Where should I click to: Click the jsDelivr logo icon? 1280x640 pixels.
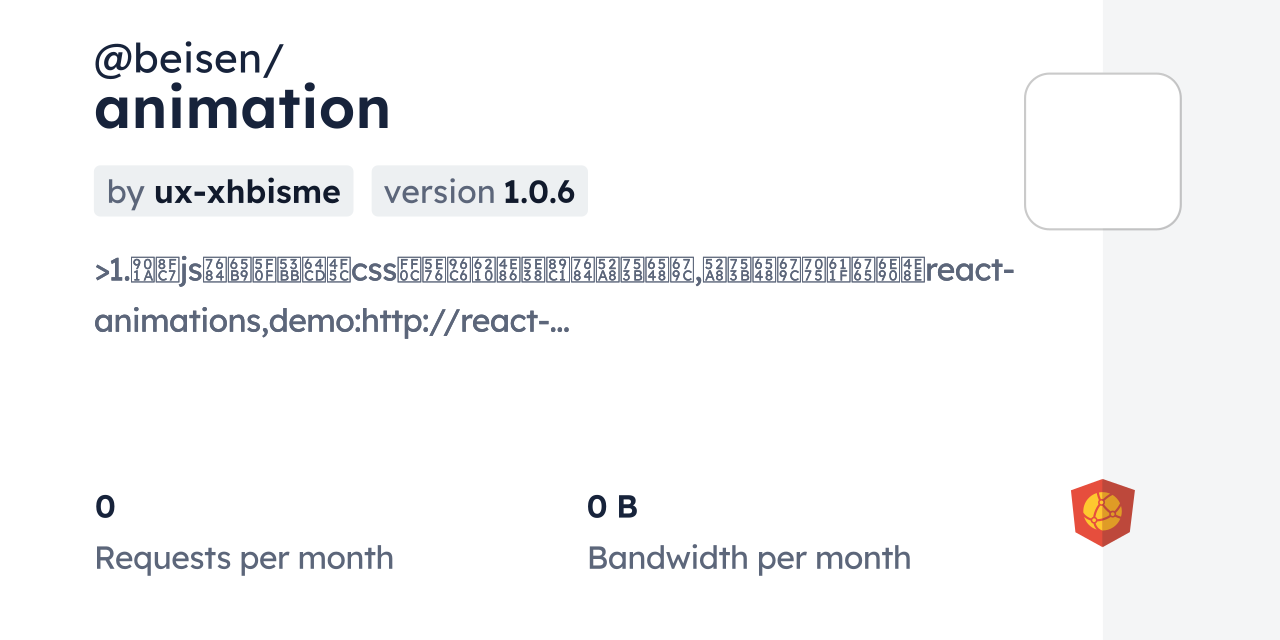coord(1102,512)
